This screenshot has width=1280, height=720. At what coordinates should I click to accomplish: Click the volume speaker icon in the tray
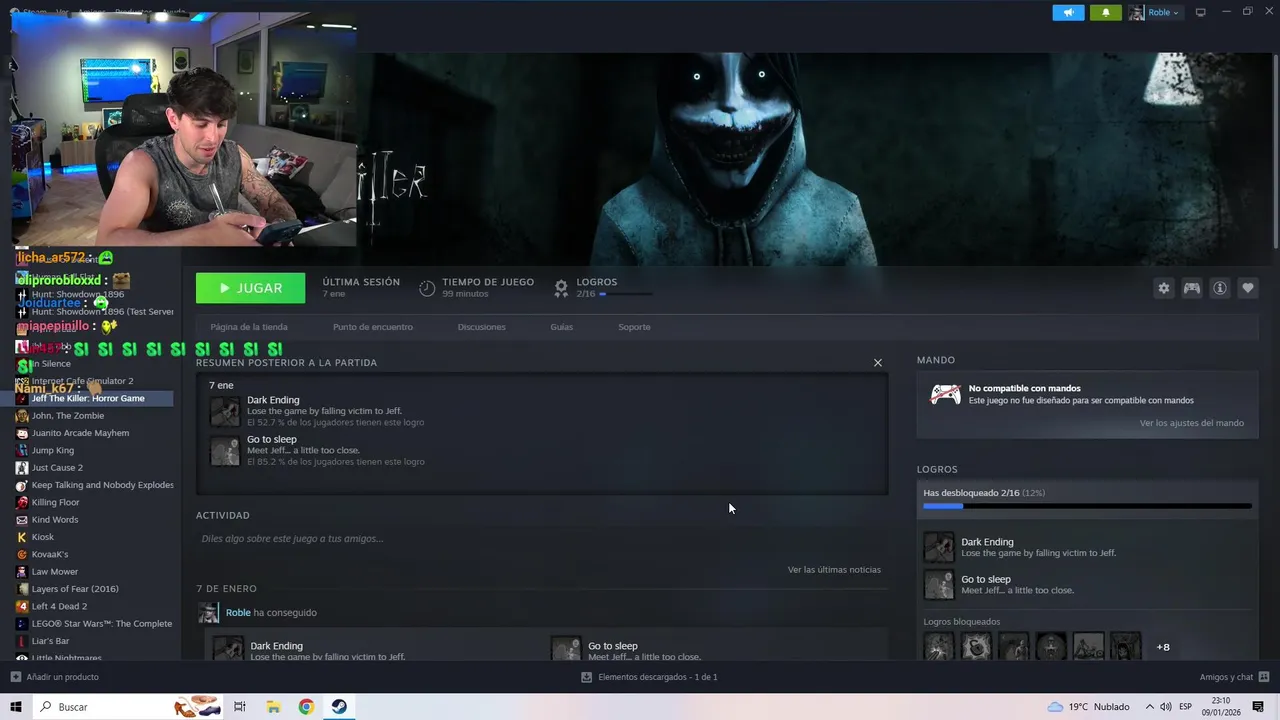[x=1165, y=707]
